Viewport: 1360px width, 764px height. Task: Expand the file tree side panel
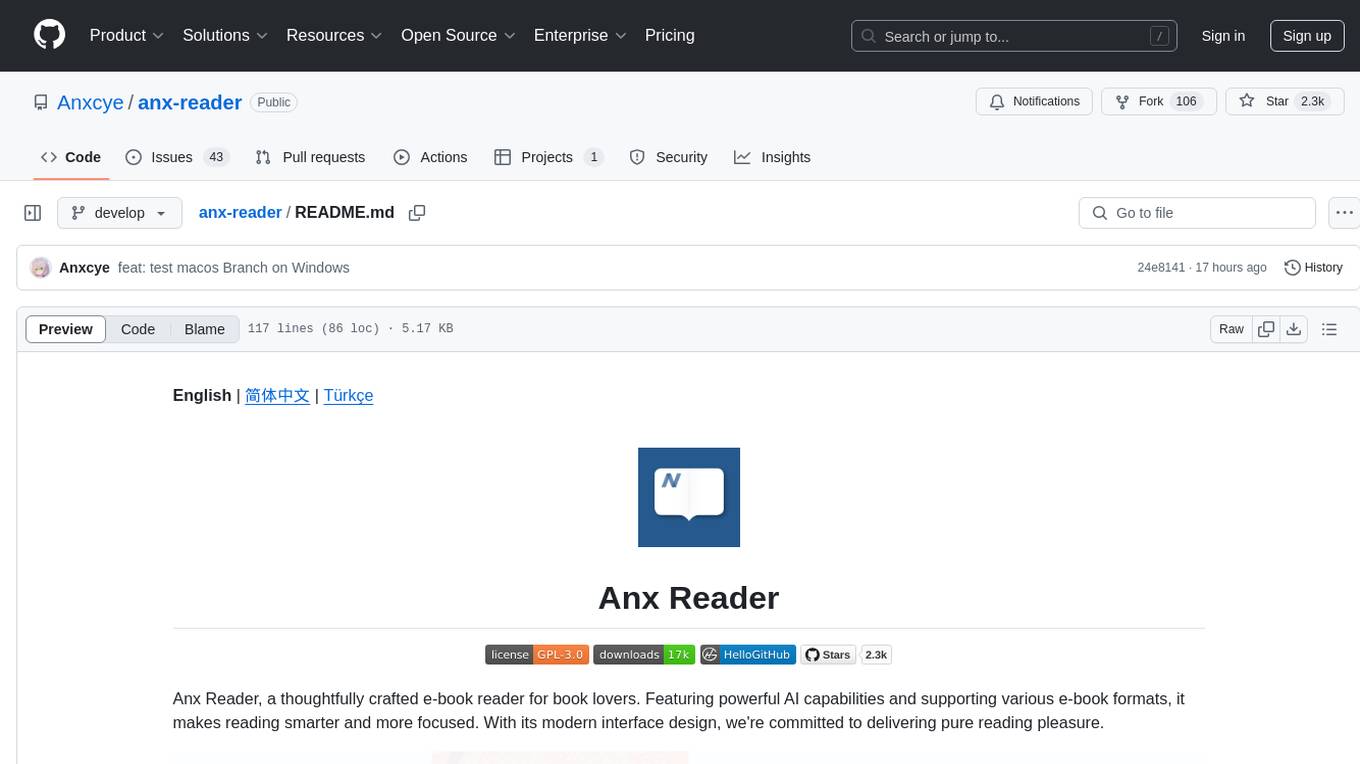point(33,213)
